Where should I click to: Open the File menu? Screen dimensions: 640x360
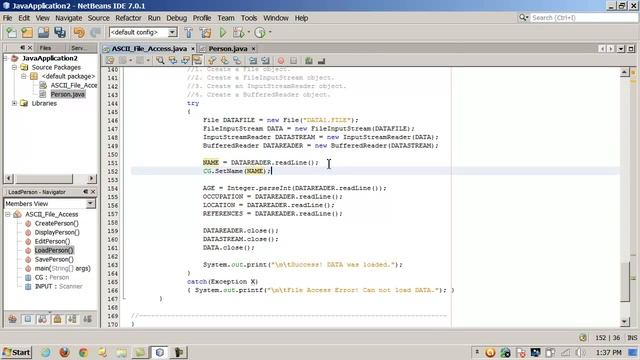coord(7,18)
